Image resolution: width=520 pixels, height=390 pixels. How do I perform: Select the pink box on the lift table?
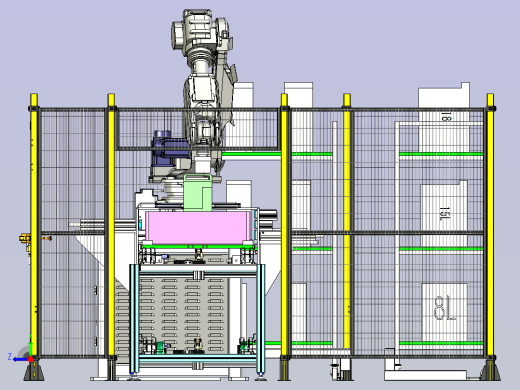(198, 227)
